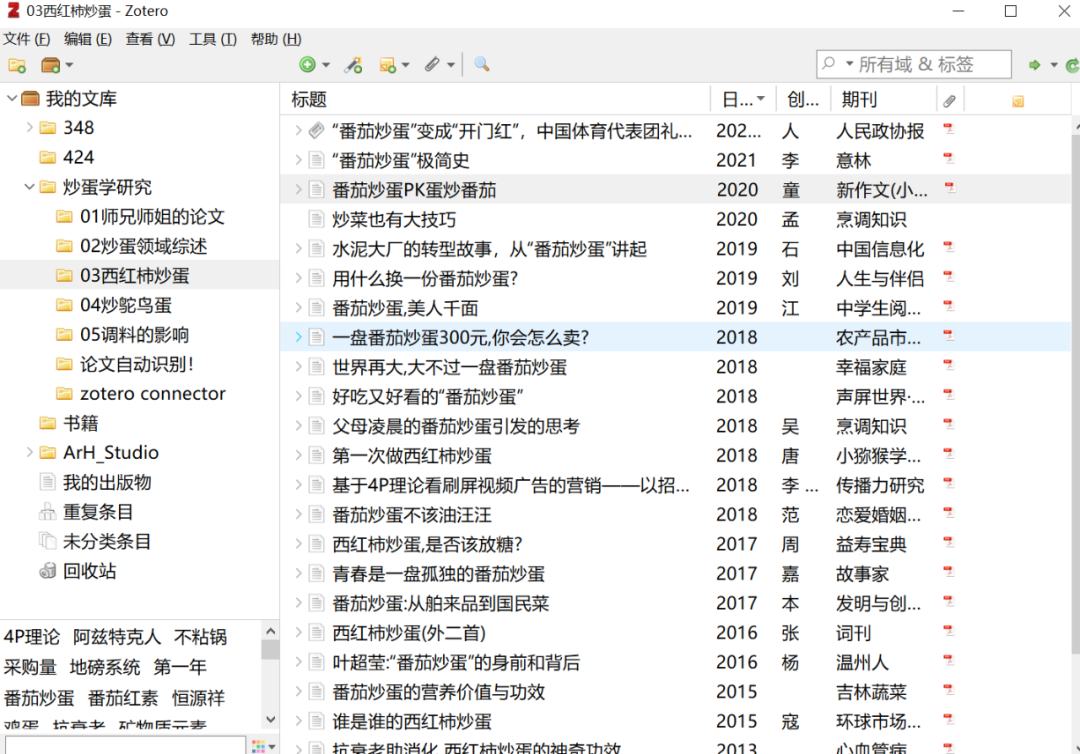Select collection 04炒鸵鸟蛋
This screenshot has width=1080, height=754.
126,305
